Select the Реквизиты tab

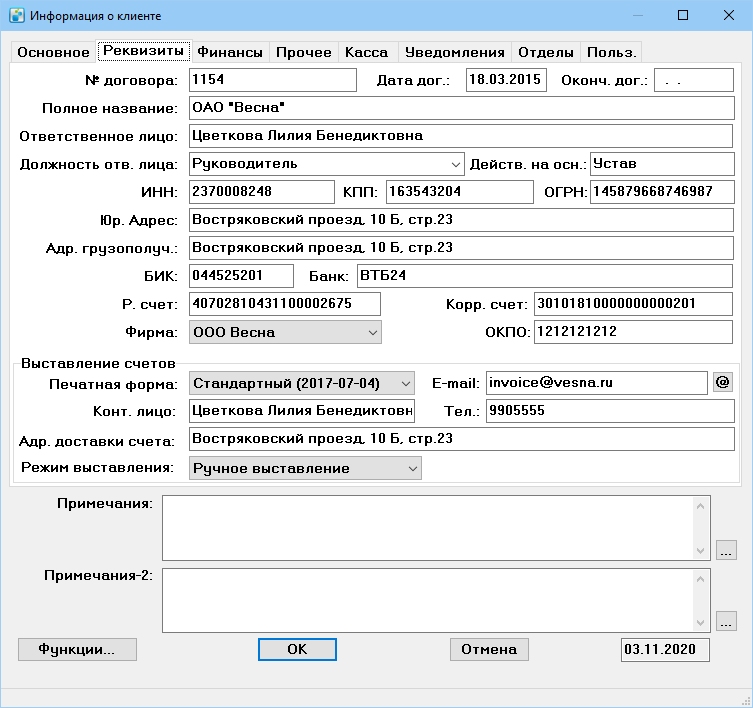(x=144, y=51)
